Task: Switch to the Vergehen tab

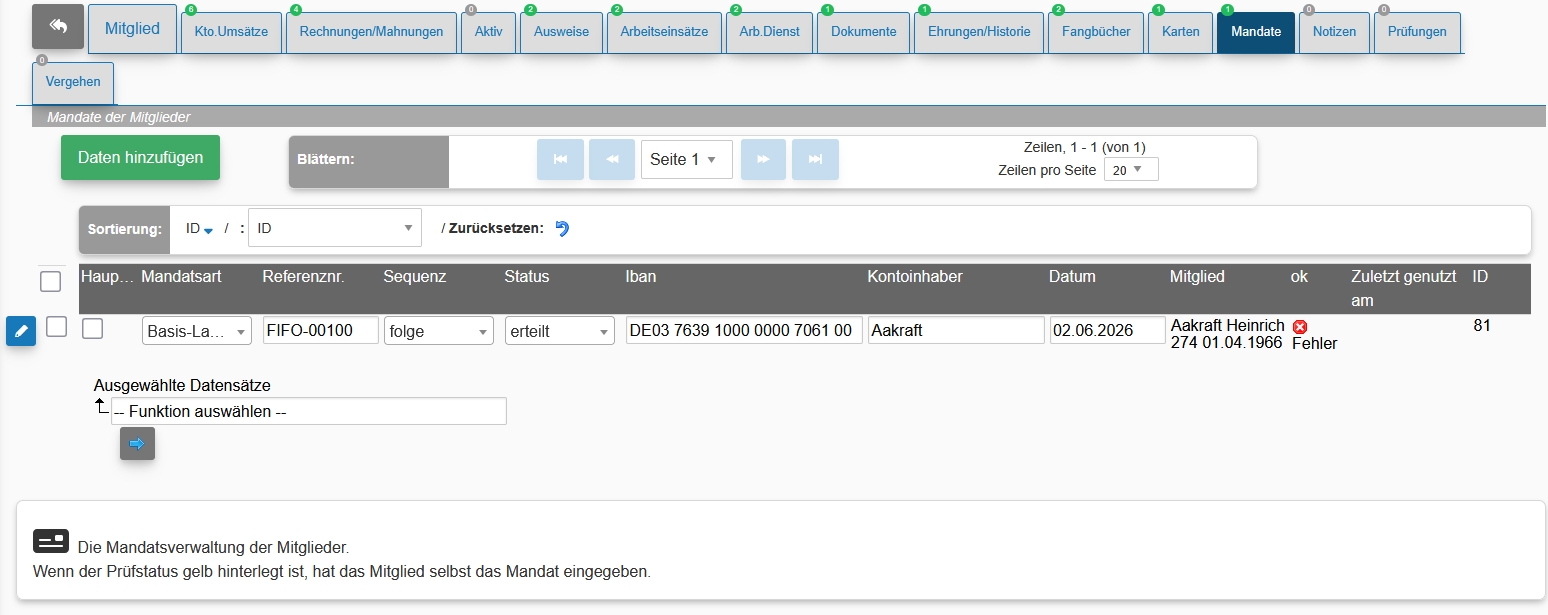Action: click(73, 82)
